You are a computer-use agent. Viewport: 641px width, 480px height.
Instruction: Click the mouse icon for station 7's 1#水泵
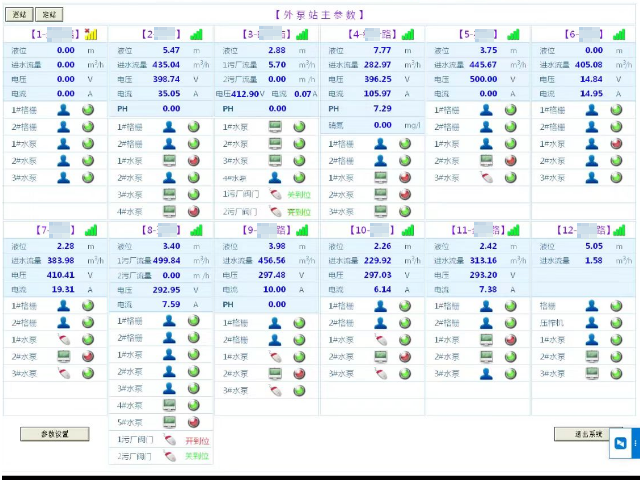63,340
